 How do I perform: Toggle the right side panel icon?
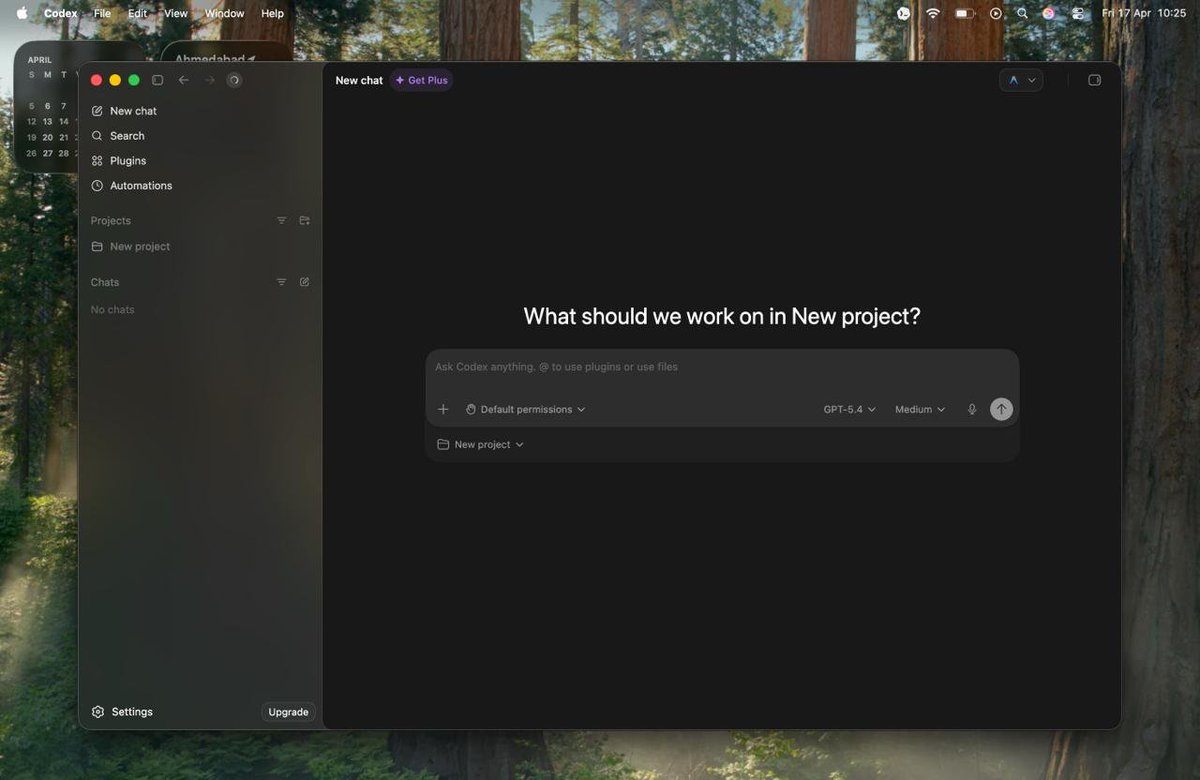coord(1094,80)
